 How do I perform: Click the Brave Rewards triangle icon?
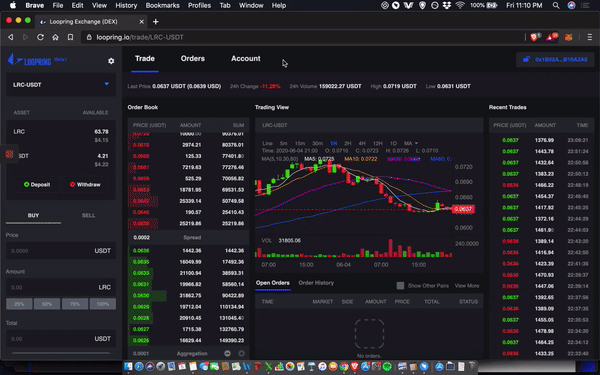551,37
